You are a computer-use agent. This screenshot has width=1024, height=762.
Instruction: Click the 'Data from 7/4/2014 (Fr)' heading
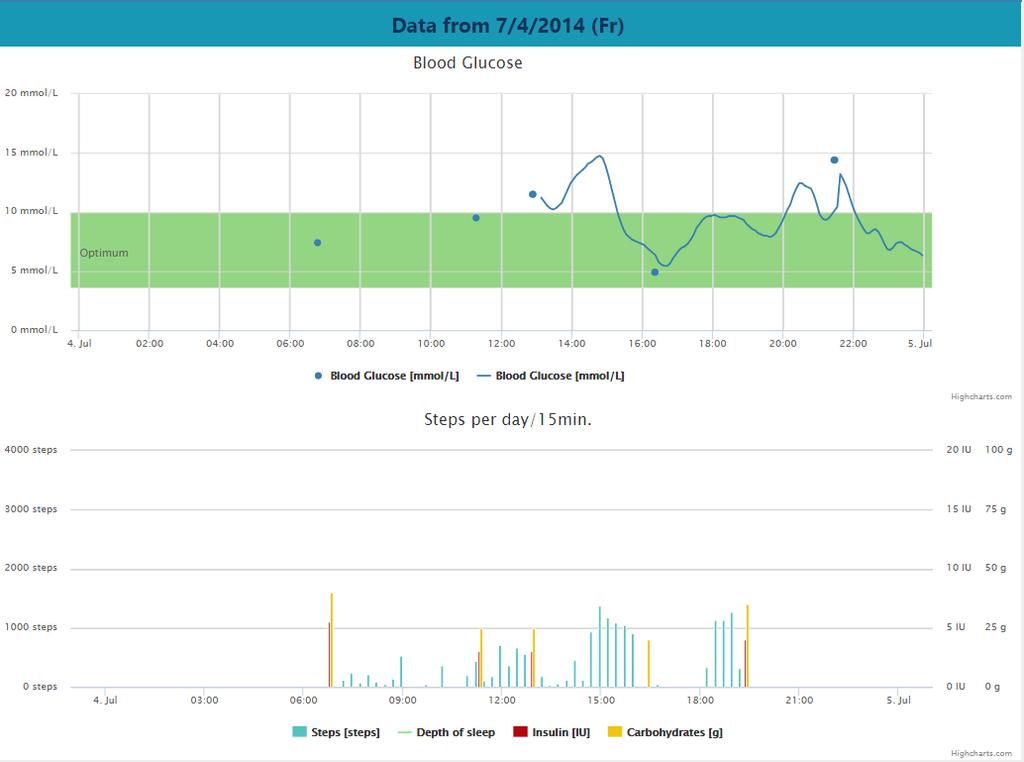coord(508,25)
